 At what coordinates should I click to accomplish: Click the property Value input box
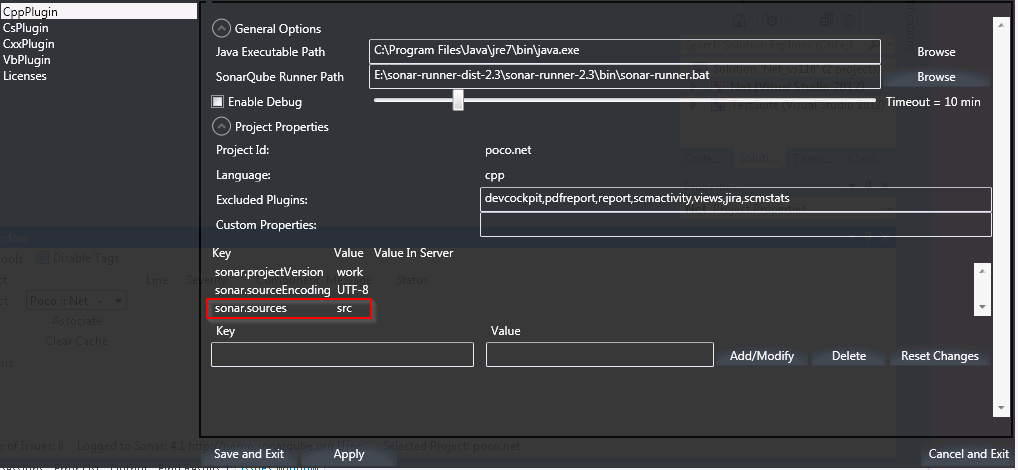click(599, 354)
